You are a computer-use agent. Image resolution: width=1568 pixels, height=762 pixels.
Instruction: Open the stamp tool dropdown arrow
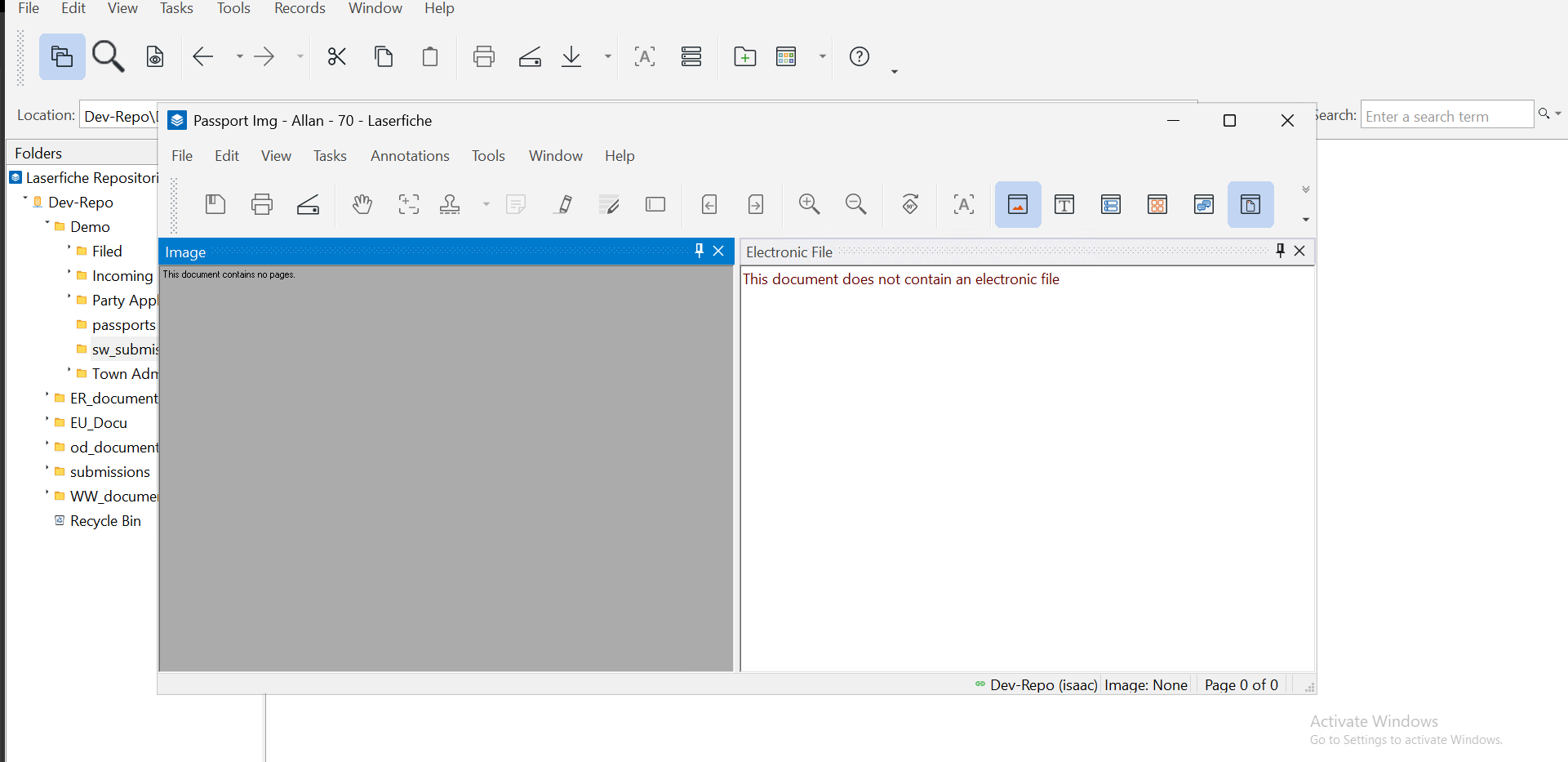coord(486,204)
